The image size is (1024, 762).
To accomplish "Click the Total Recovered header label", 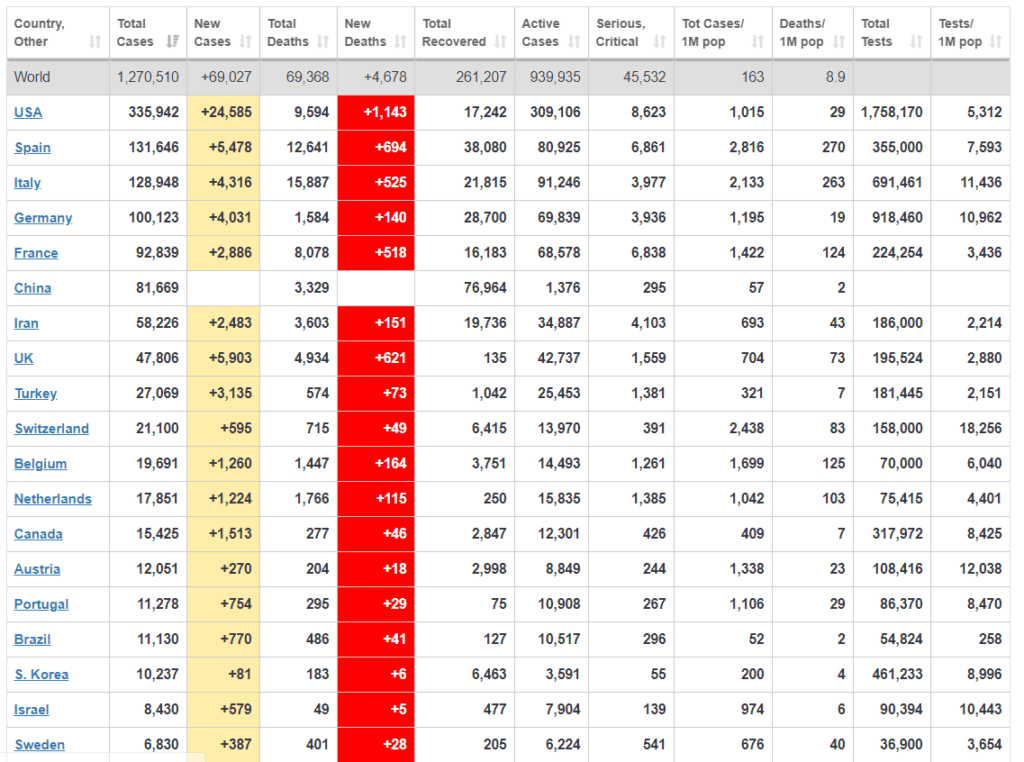I will point(454,33).
